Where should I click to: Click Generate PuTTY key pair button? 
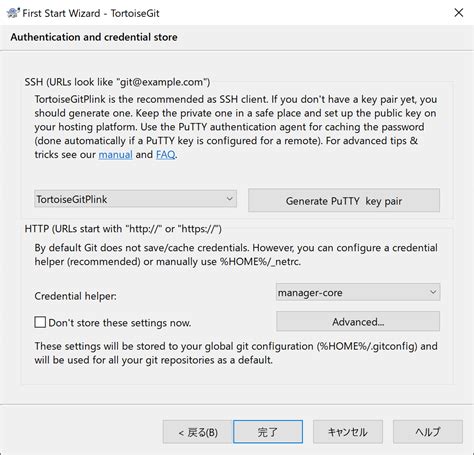[x=344, y=201]
